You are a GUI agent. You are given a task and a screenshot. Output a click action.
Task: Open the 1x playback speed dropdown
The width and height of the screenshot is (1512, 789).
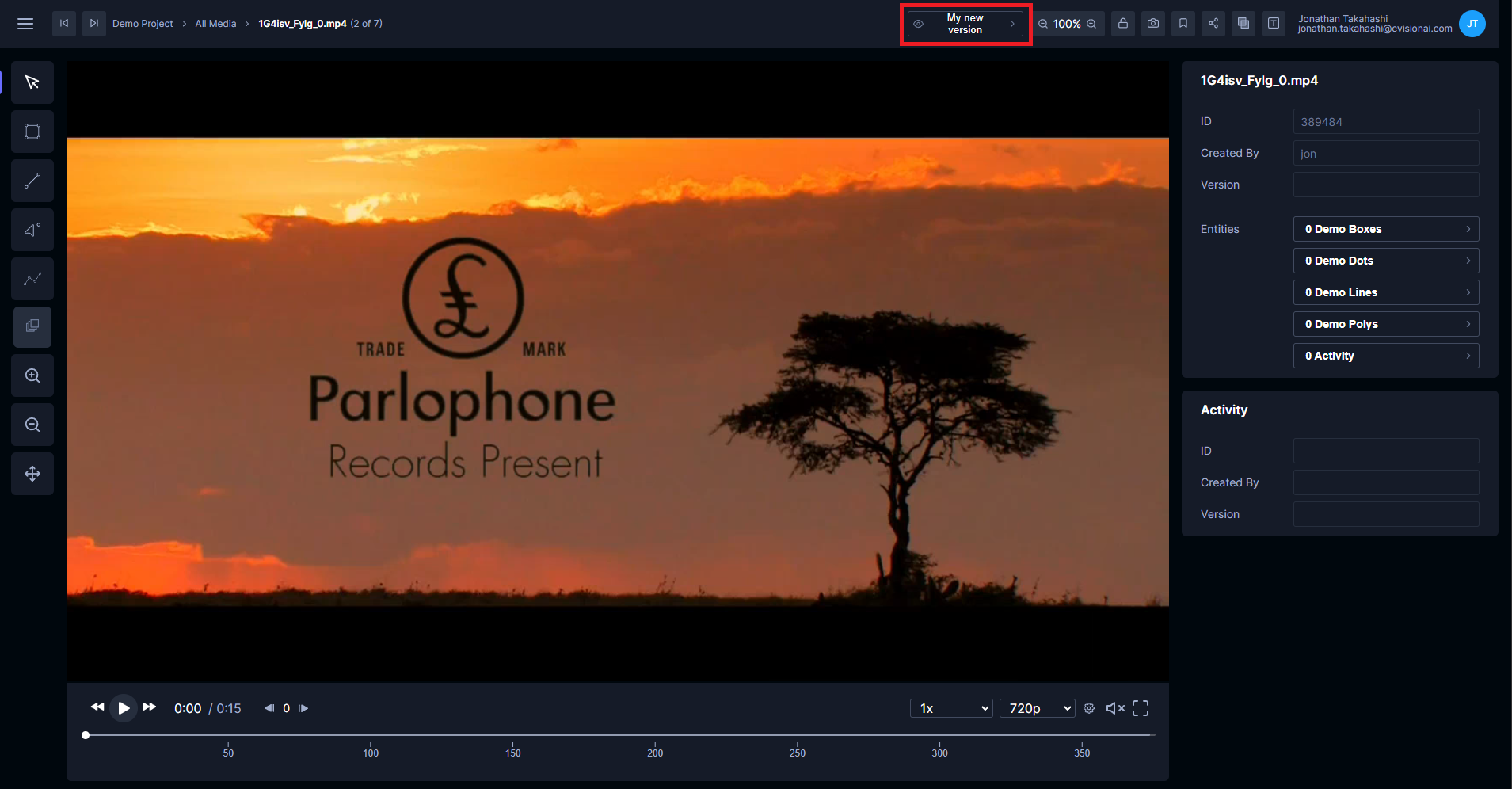(951, 708)
